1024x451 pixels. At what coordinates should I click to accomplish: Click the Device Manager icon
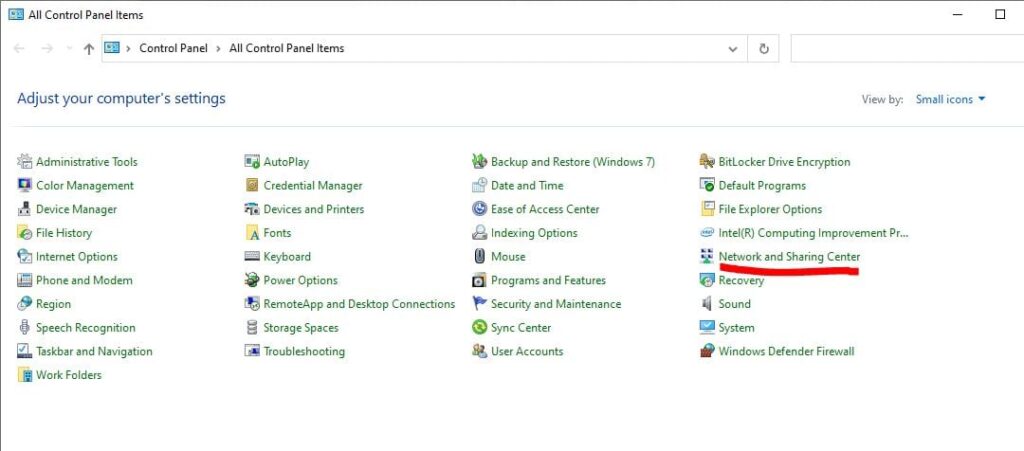point(25,210)
